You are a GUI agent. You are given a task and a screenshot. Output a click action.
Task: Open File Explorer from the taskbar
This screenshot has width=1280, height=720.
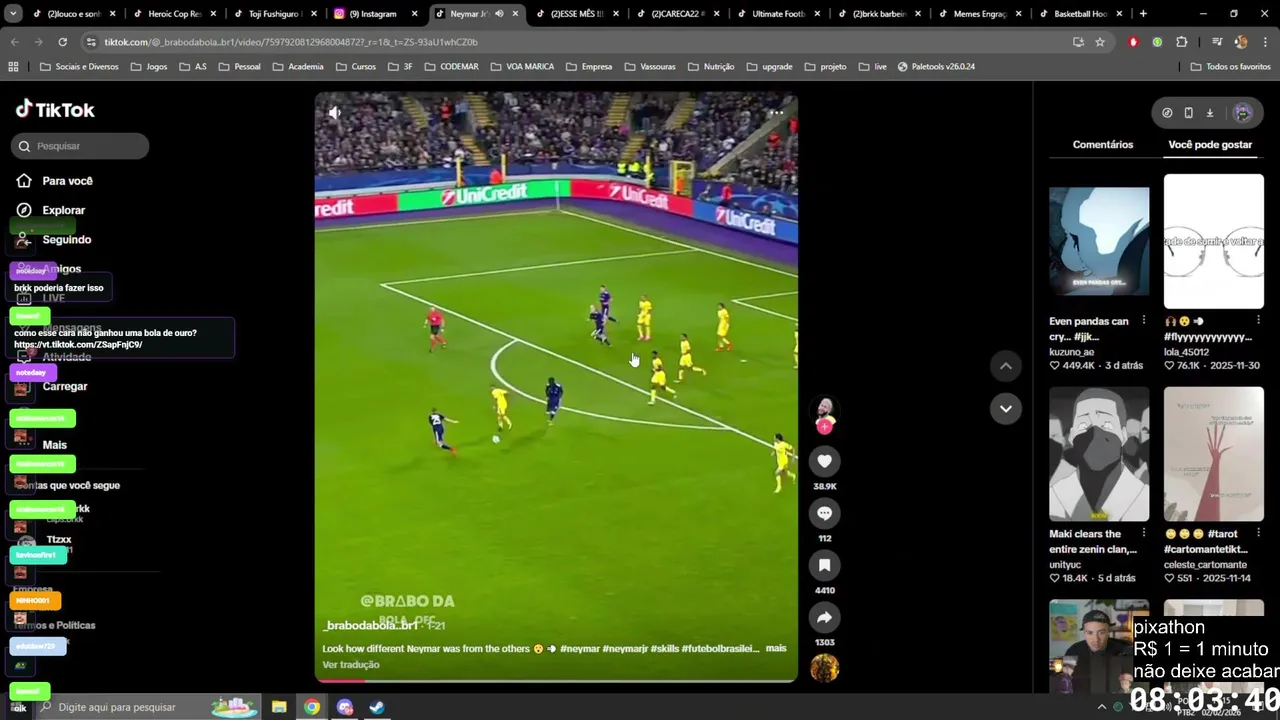[279, 707]
